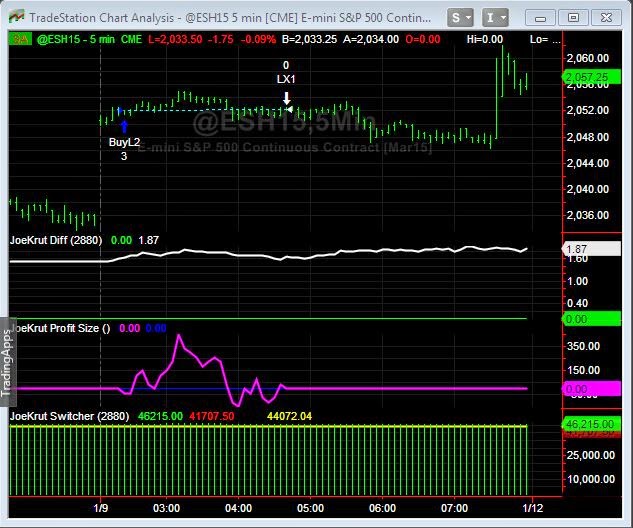Click the BuyL2 trade label
633x528 pixels.
[x=124, y=142]
